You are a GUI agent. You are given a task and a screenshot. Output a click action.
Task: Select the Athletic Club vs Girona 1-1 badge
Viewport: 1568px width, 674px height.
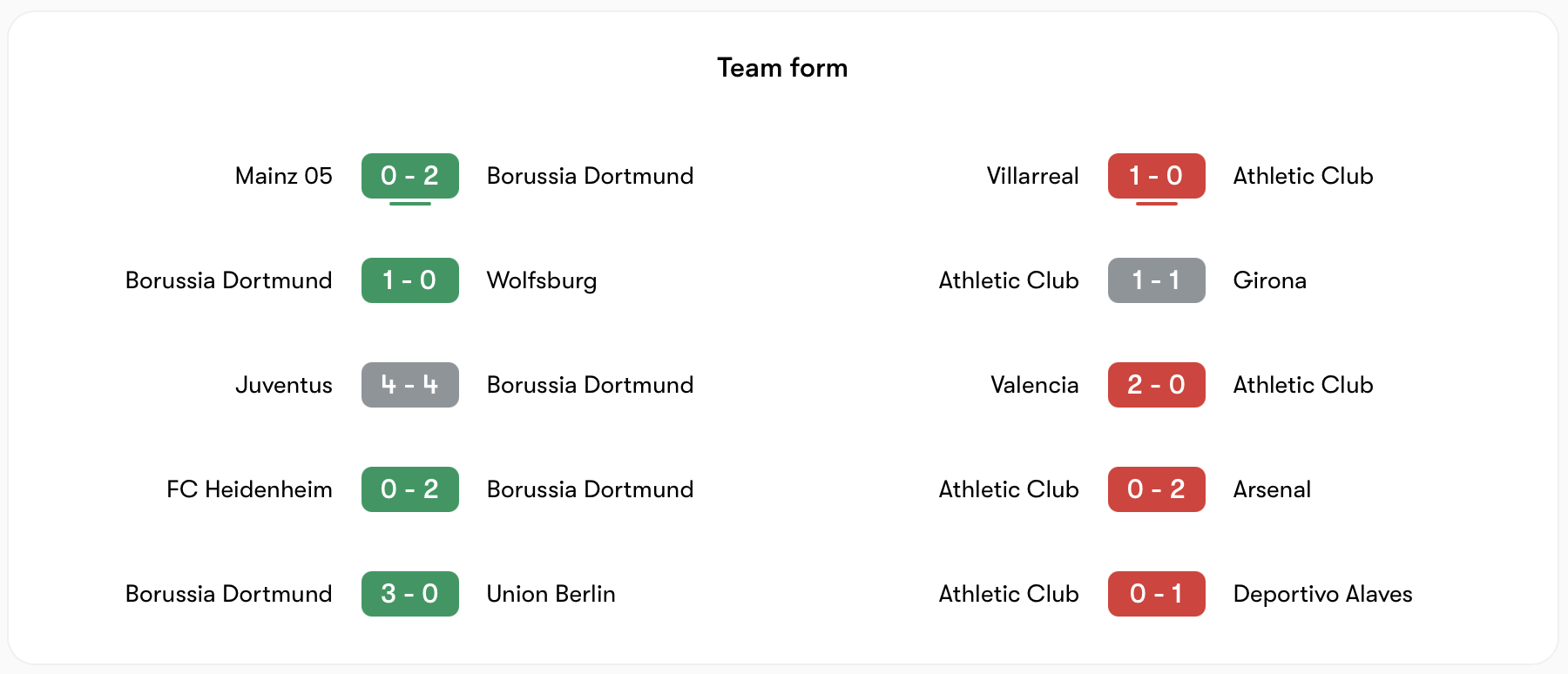tap(1156, 280)
